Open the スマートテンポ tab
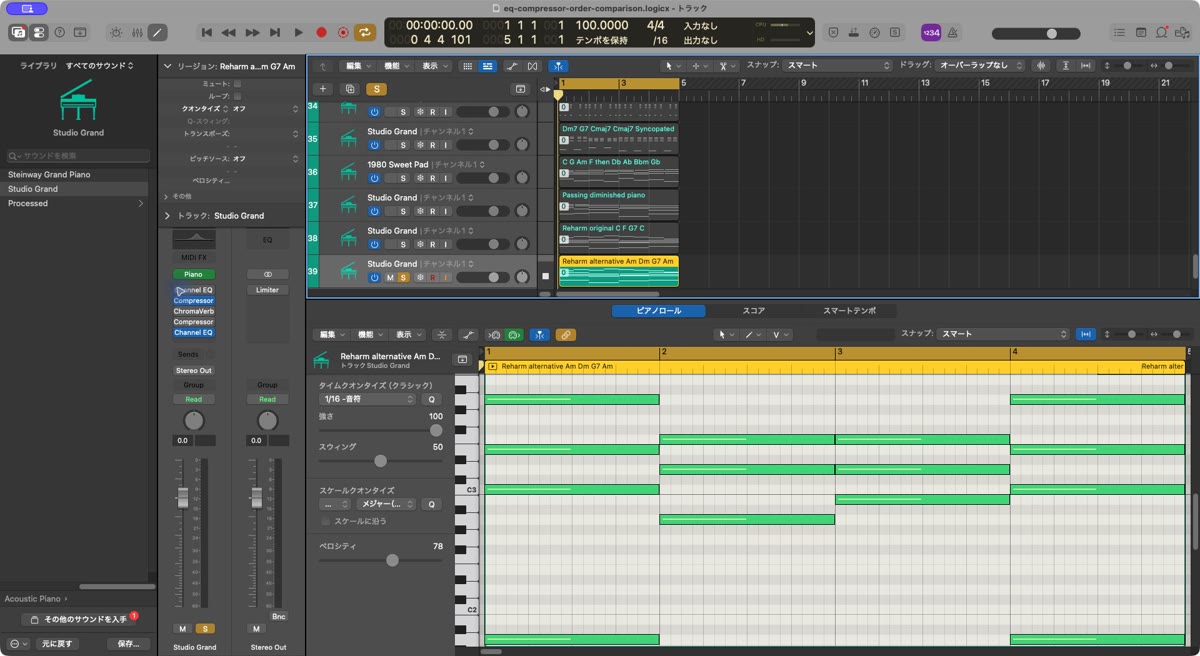Image resolution: width=1200 pixels, height=656 pixels. 849,311
